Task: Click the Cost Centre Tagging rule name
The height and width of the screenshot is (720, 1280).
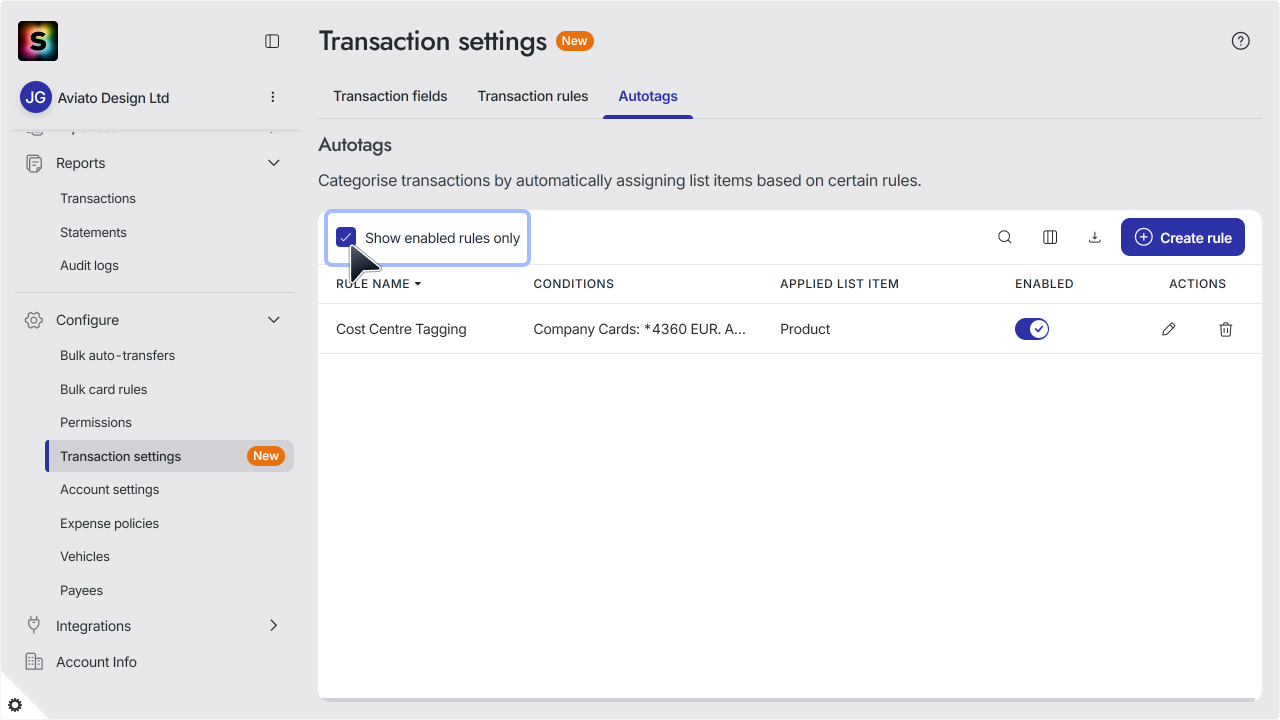Action: (x=401, y=329)
